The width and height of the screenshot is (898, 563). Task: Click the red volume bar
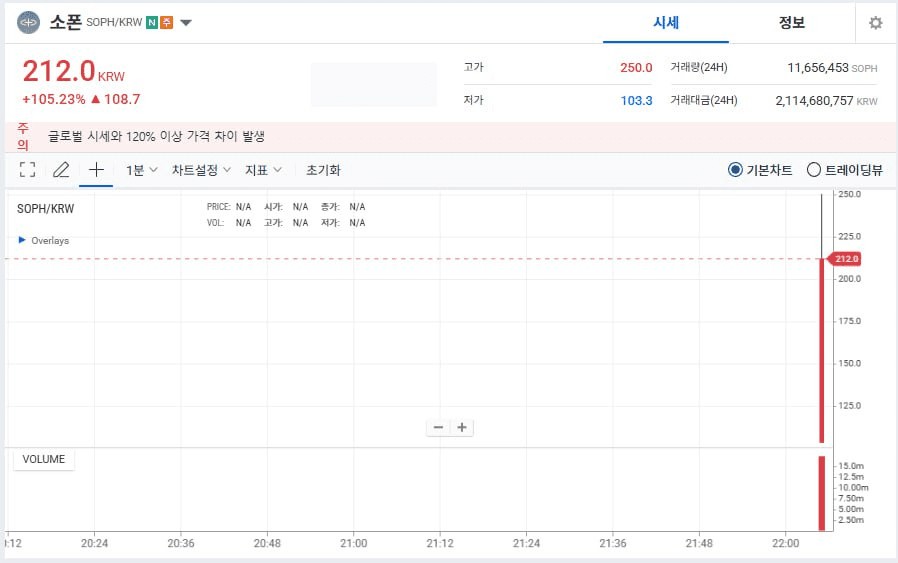(822, 493)
